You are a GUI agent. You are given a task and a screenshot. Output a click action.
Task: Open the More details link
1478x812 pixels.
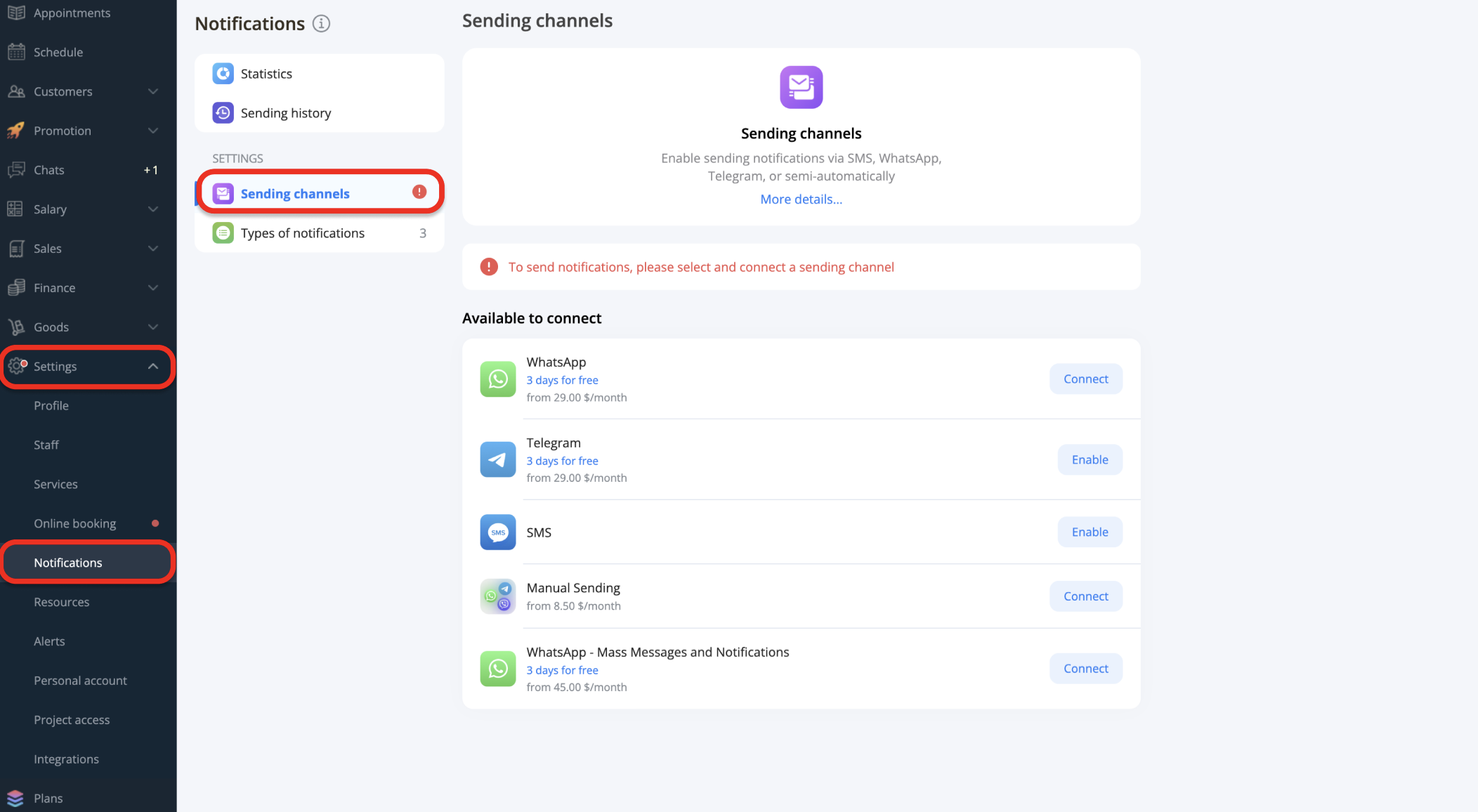tap(801, 199)
